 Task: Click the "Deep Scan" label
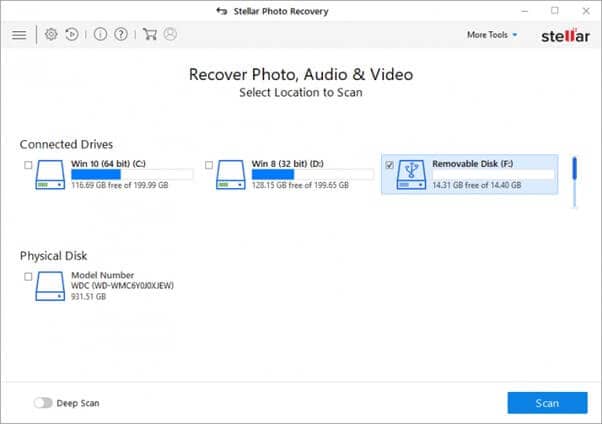click(x=78, y=403)
